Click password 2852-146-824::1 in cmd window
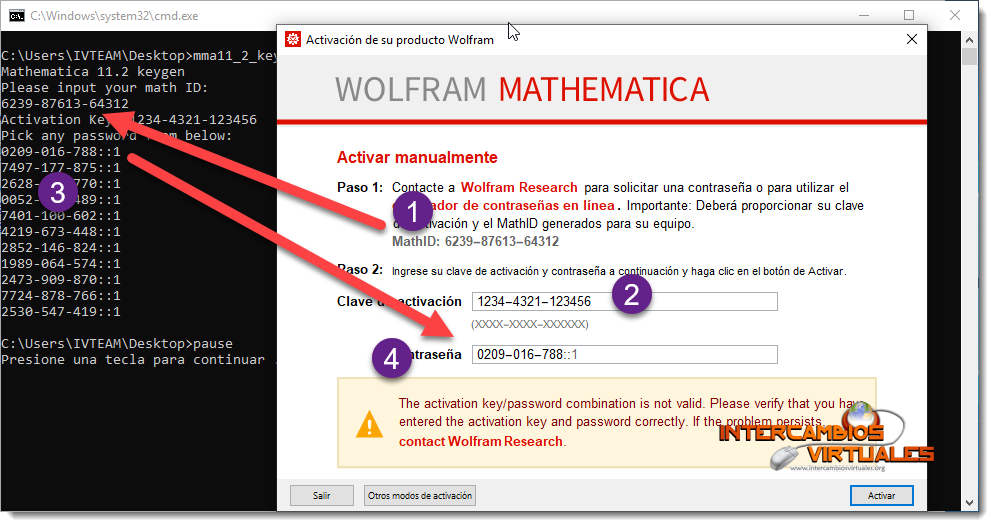Screen dimensions: 994x527 pyautogui.click(x=61, y=247)
